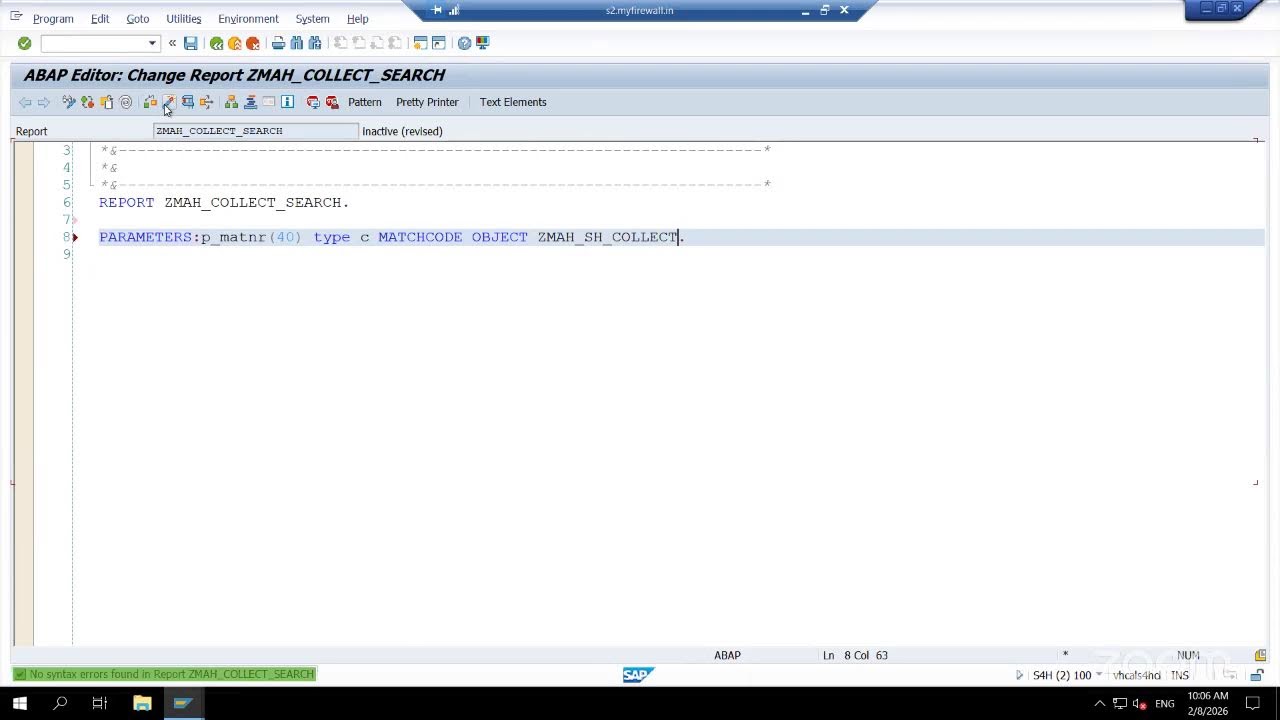This screenshot has height=720, width=1280.
Task: Open the Goto menu
Action: click(x=138, y=19)
